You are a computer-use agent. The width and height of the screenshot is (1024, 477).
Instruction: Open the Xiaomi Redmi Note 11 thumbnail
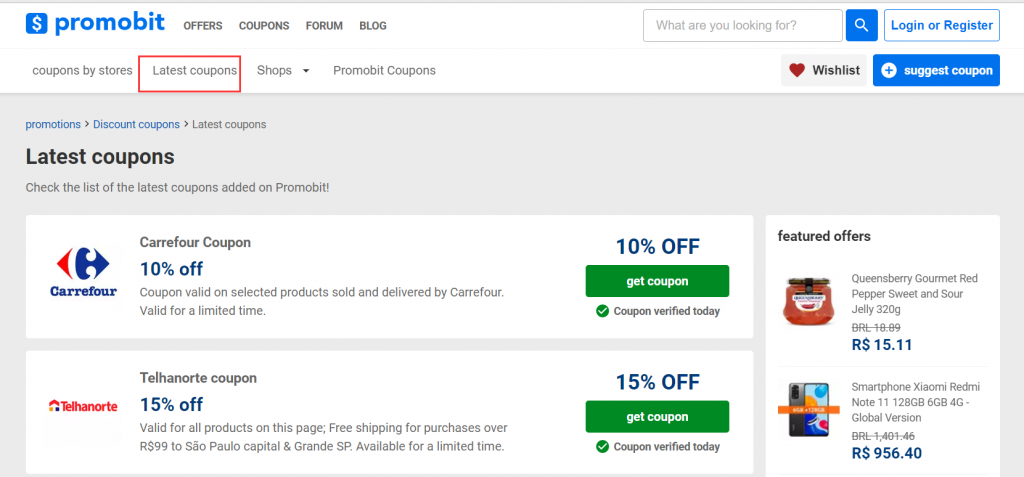point(808,409)
